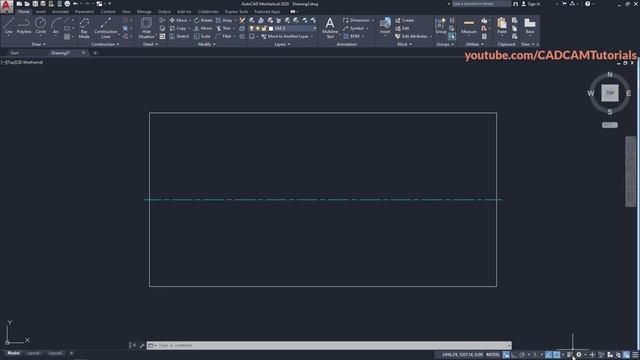The image size is (640, 360).
Task: Expand the Groups panel
Action: click(x=444, y=44)
